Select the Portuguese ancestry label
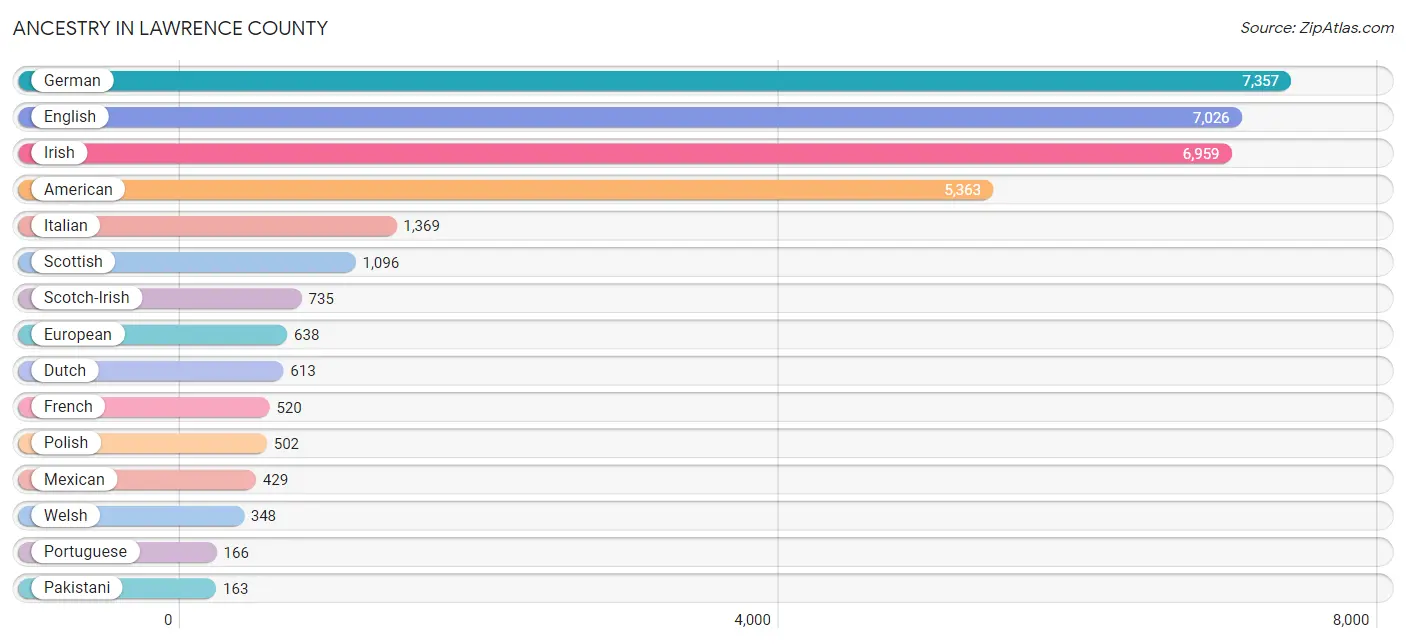This screenshot has width=1406, height=644. click(x=85, y=552)
